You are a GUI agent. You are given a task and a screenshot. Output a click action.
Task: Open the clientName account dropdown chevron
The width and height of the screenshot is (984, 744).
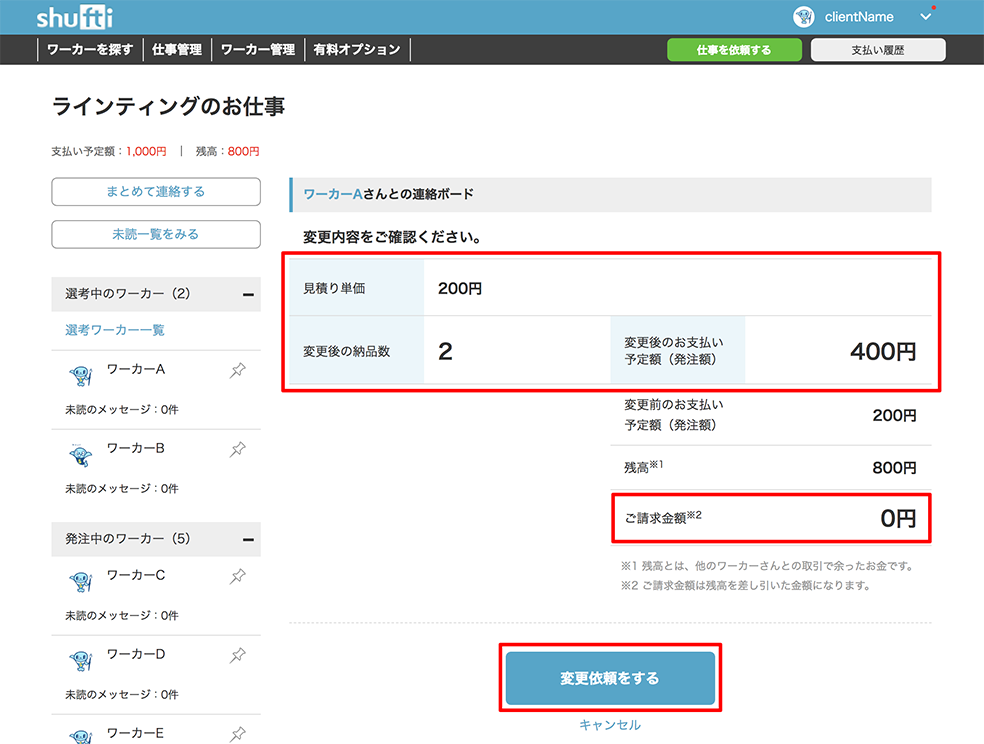(926, 17)
